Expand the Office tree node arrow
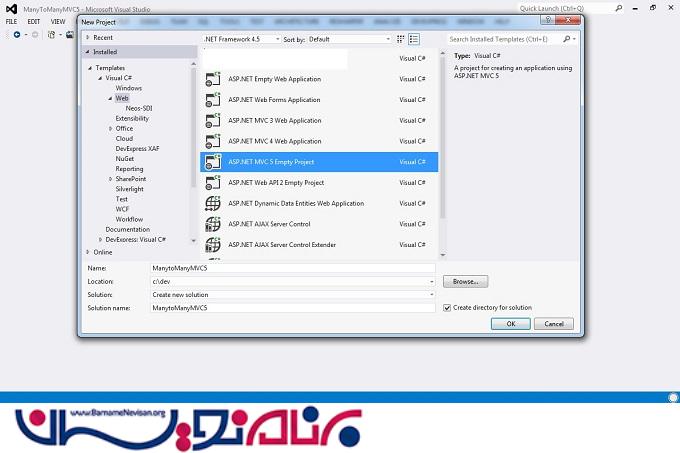Viewport: 680px width, 453px height. pos(111,129)
